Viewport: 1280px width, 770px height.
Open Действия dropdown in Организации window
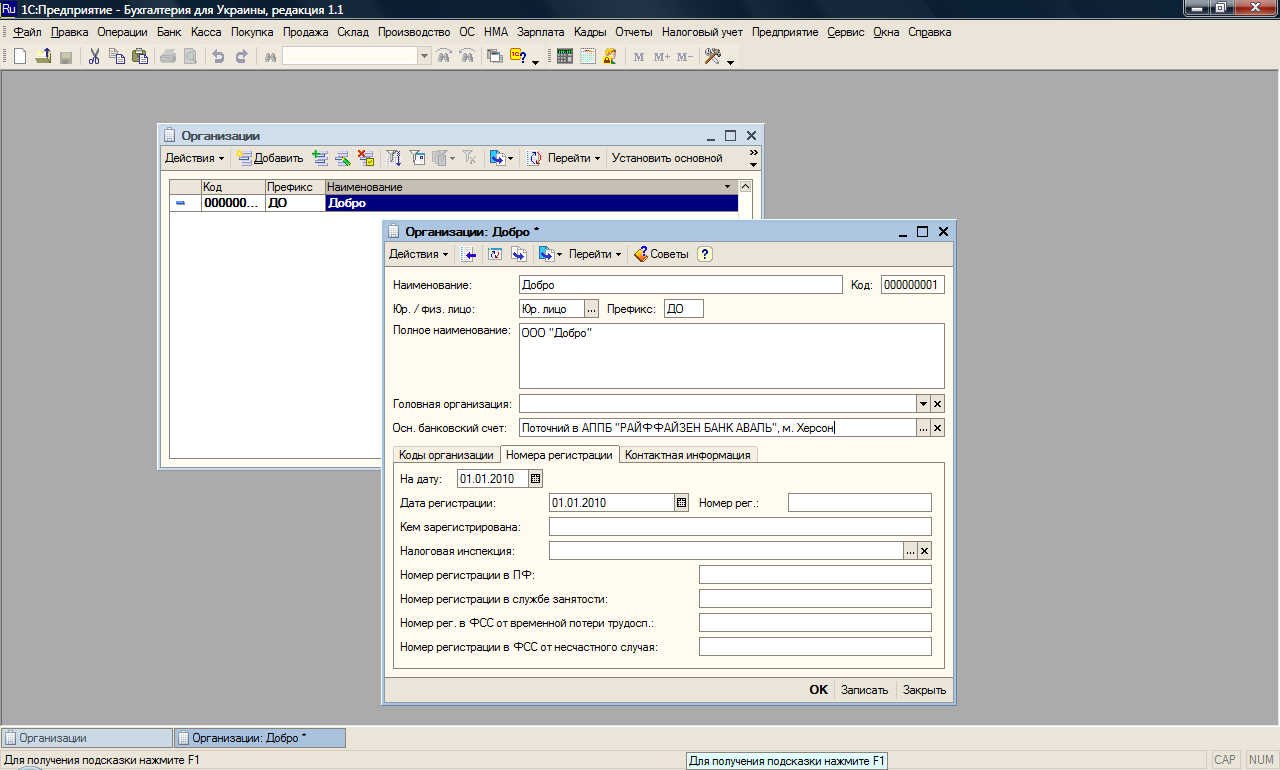point(194,158)
